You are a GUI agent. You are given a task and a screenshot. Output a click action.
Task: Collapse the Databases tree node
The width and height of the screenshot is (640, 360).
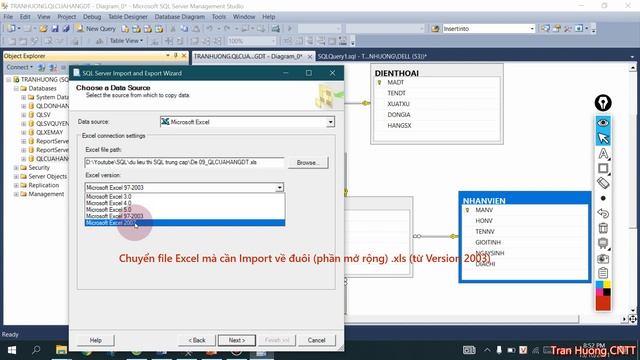pos(16,88)
